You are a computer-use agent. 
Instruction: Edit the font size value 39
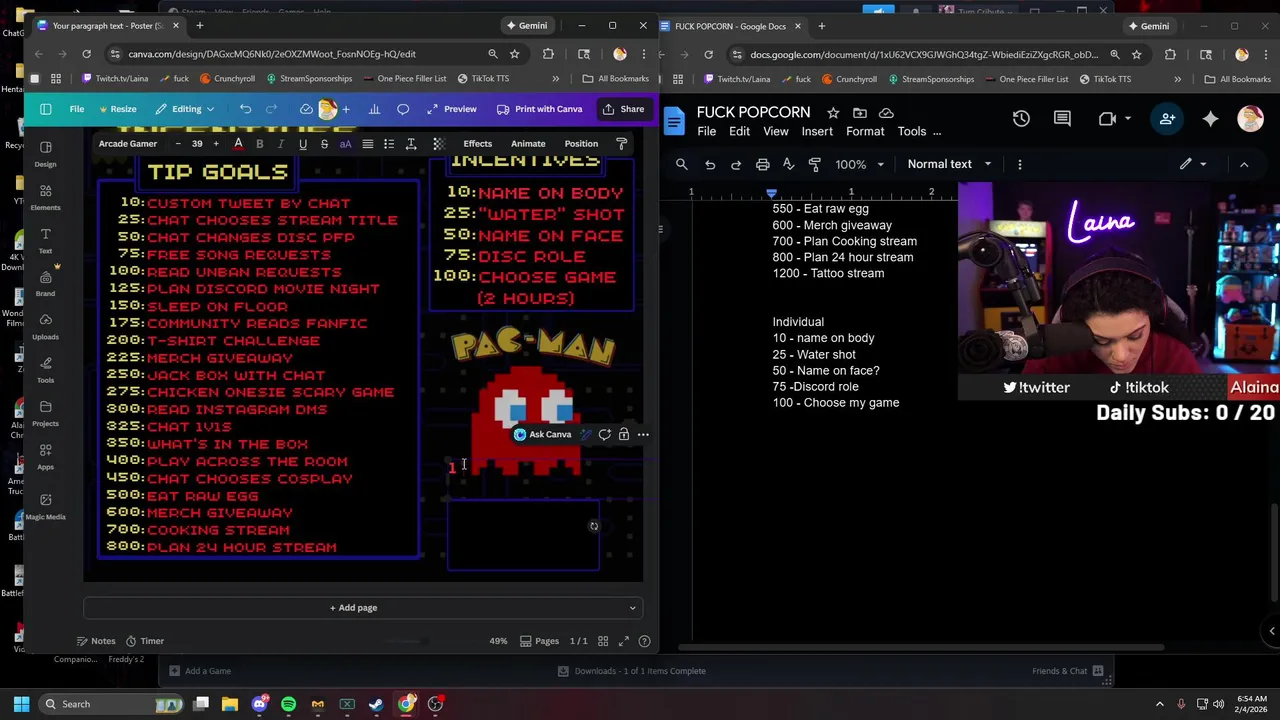click(x=197, y=144)
